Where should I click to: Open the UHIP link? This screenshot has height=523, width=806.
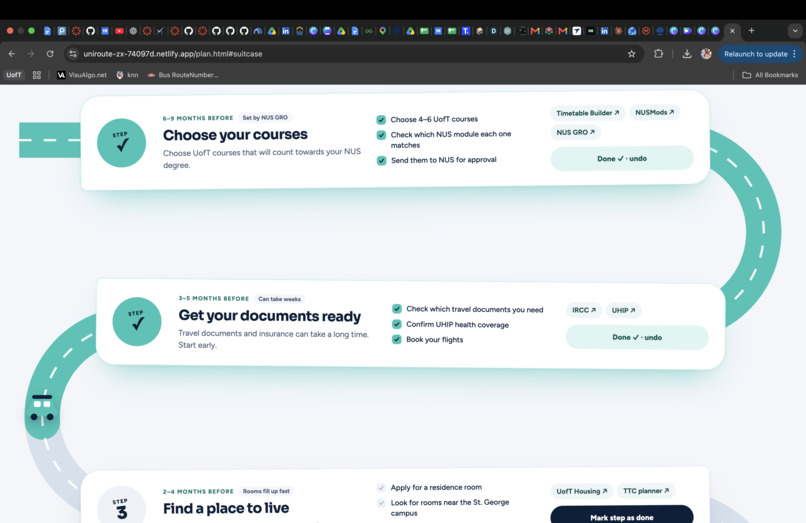click(x=623, y=310)
